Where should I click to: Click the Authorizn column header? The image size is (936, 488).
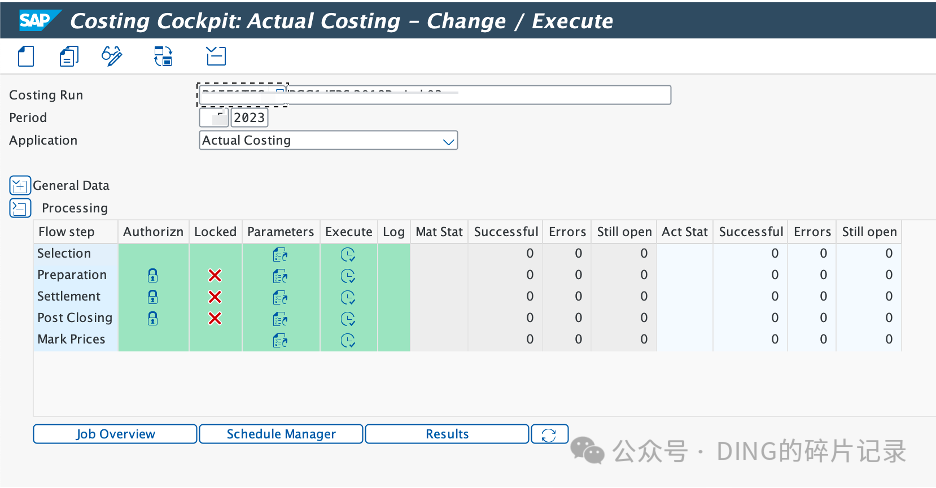153,231
